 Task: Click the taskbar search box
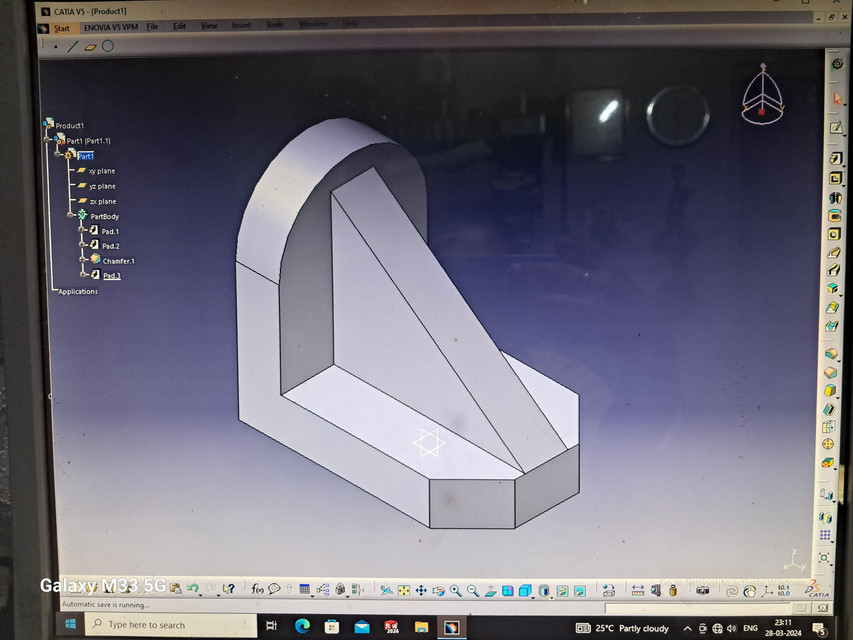point(160,625)
